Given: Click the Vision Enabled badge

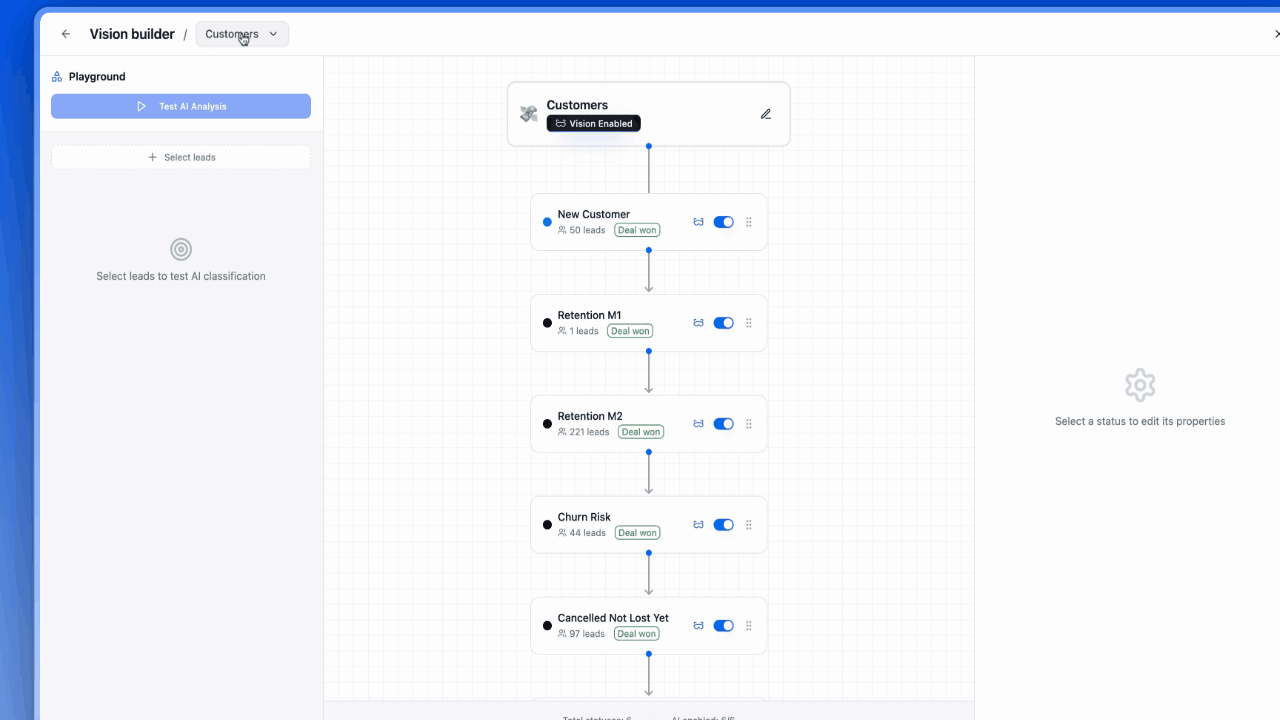Looking at the screenshot, I should 594,124.
